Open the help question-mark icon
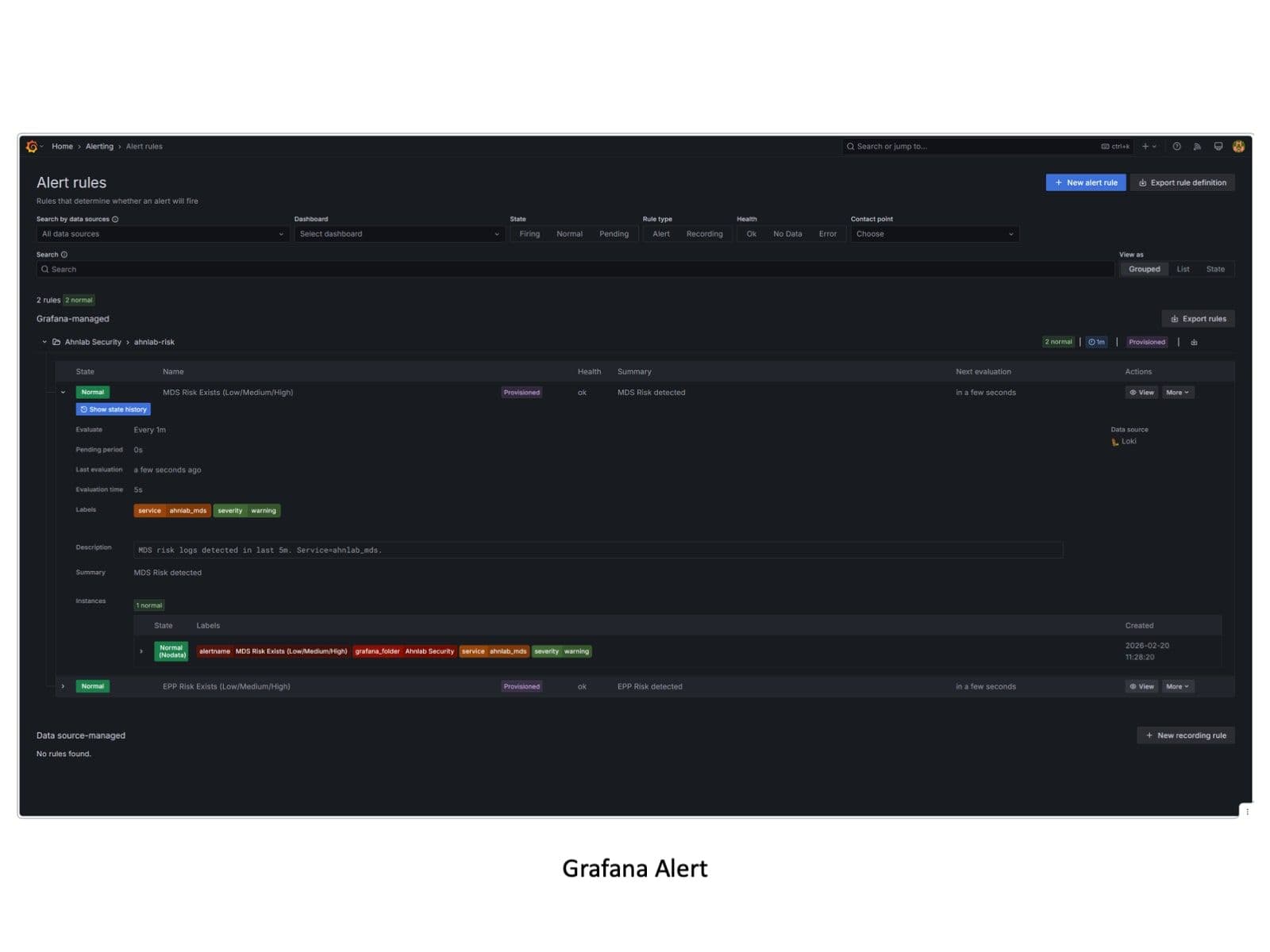Image resolution: width=1270 pixels, height=952 pixels. [1177, 147]
